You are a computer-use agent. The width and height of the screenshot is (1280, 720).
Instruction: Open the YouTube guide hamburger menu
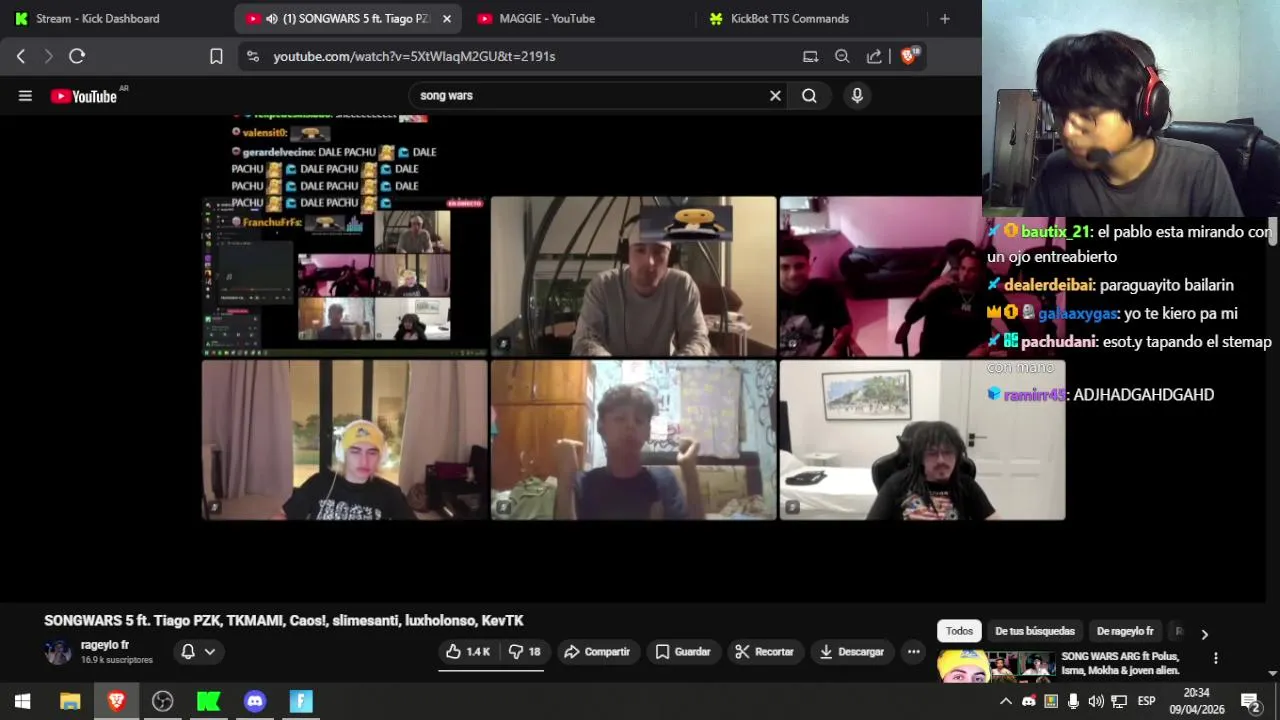point(25,96)
